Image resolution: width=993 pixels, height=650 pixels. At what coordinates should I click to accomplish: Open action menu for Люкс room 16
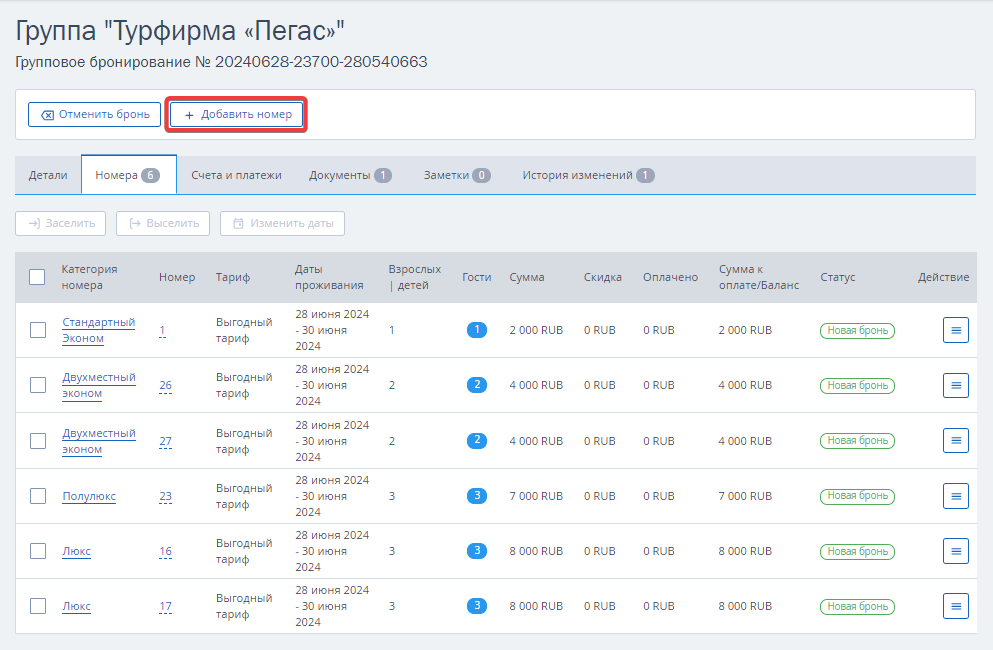coord(956,551)
